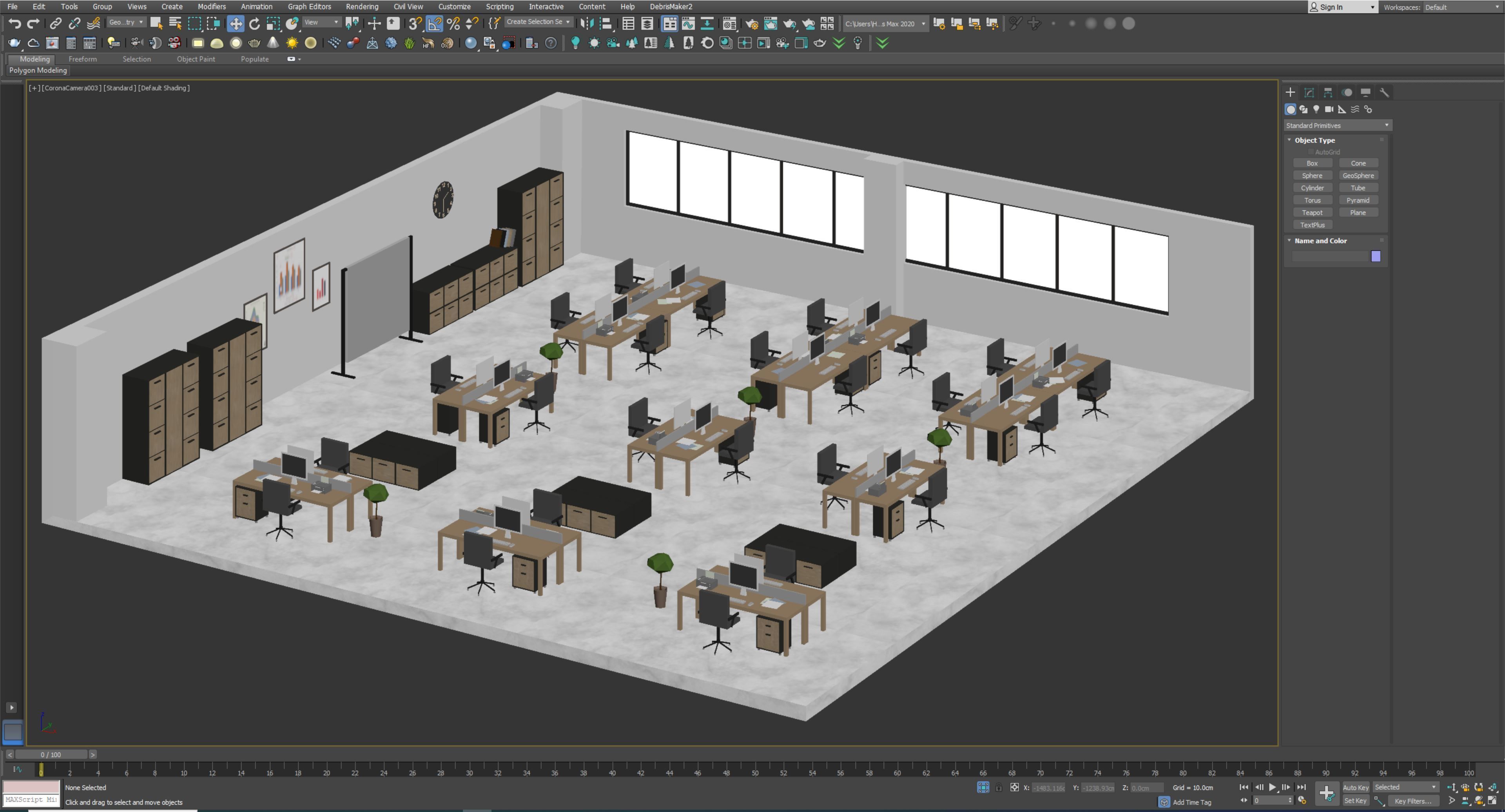The image size is (1505, 812).
Task: Click the Play Animation button
Action: 1273,787
